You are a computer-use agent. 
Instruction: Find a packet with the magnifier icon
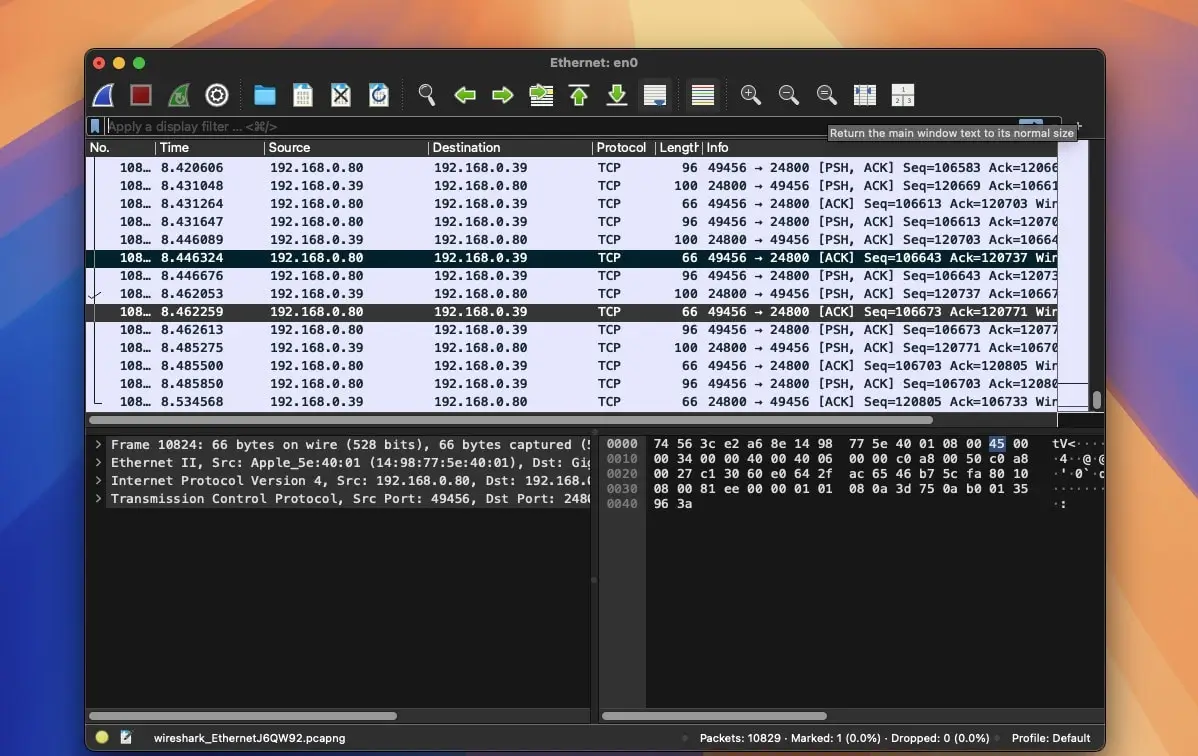pos(426,96)
